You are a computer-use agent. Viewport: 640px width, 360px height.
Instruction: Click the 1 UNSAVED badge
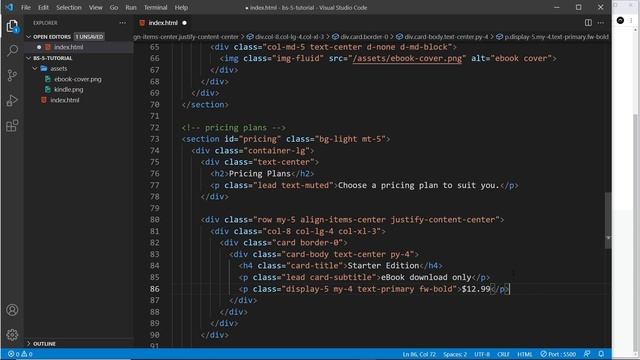(x=89, y=37)
